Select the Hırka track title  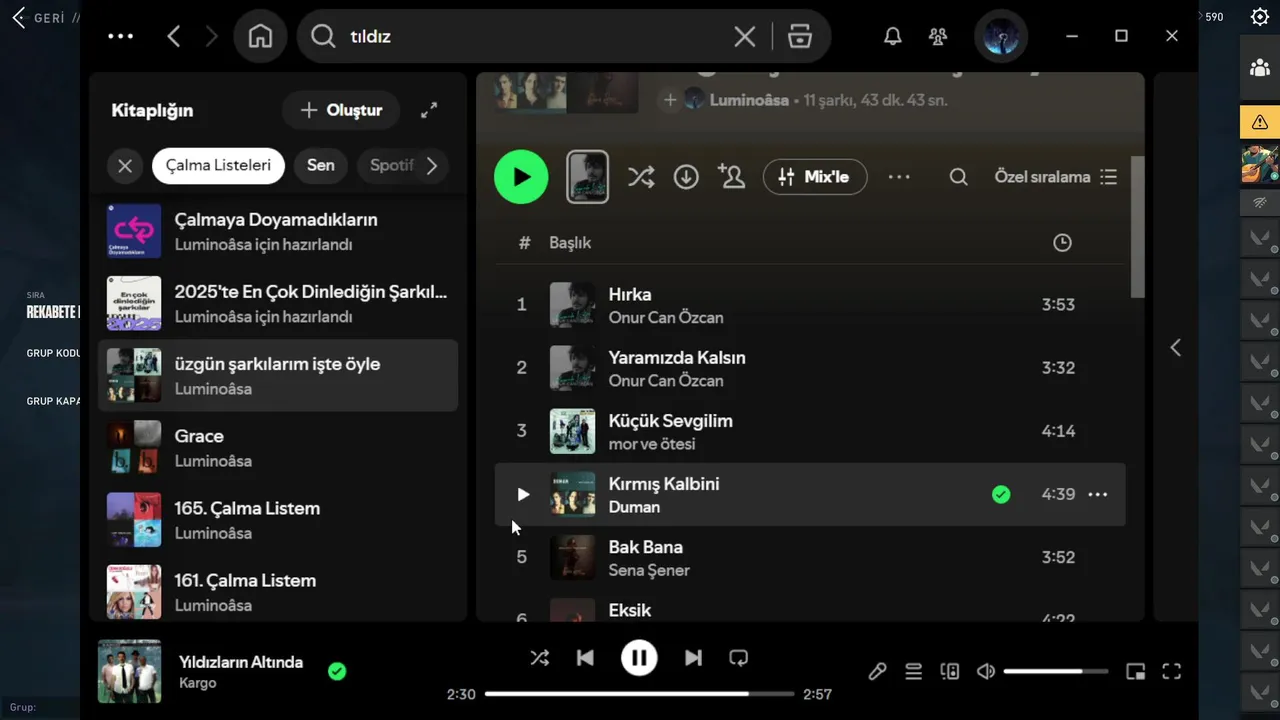(630, 294)
